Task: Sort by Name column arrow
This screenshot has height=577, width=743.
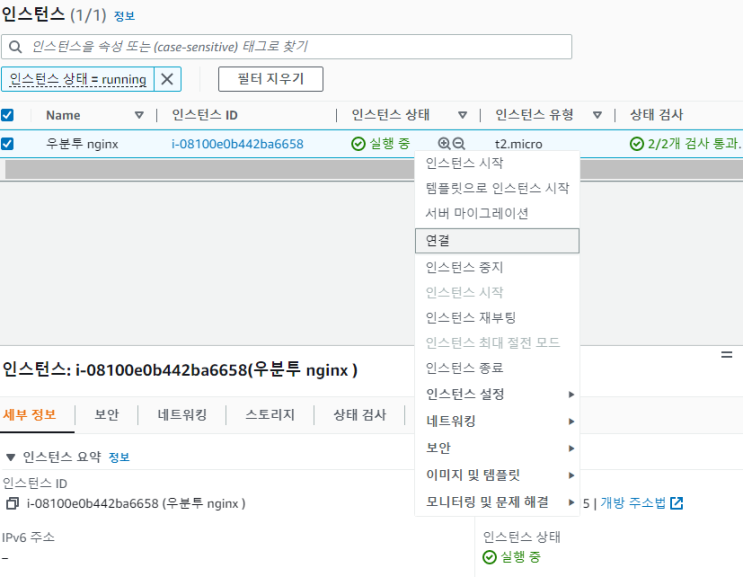Action: click(x=139, y=115)
